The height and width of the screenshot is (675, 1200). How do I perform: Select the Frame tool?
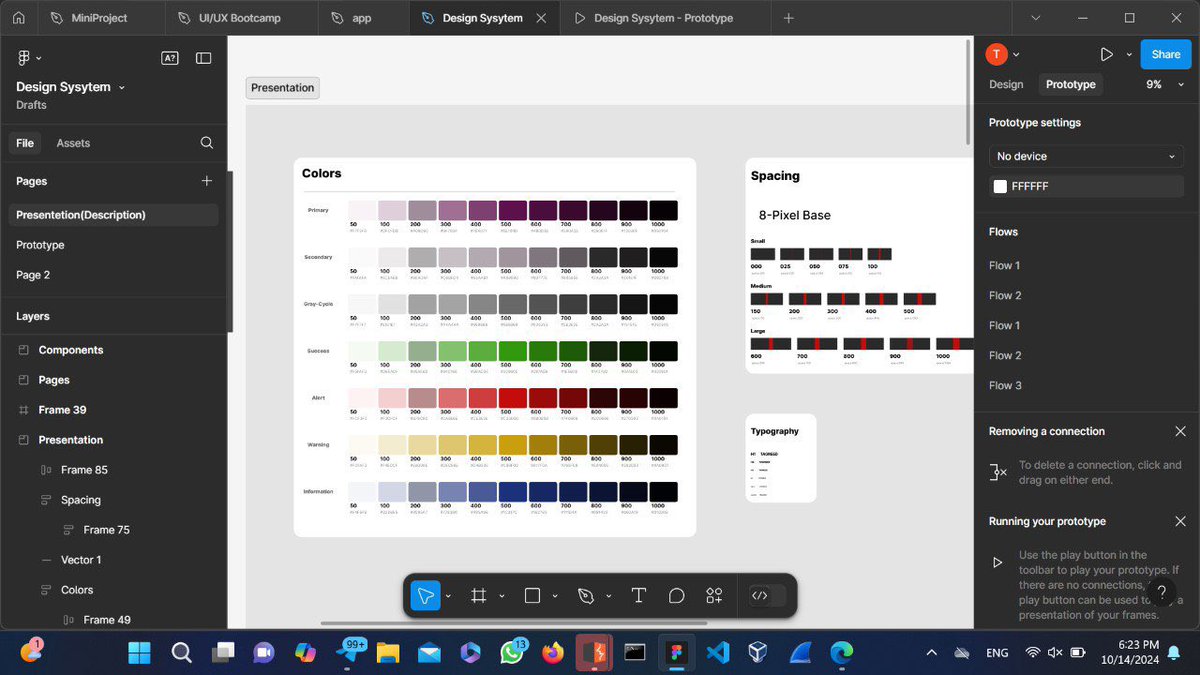click(479, 596)
